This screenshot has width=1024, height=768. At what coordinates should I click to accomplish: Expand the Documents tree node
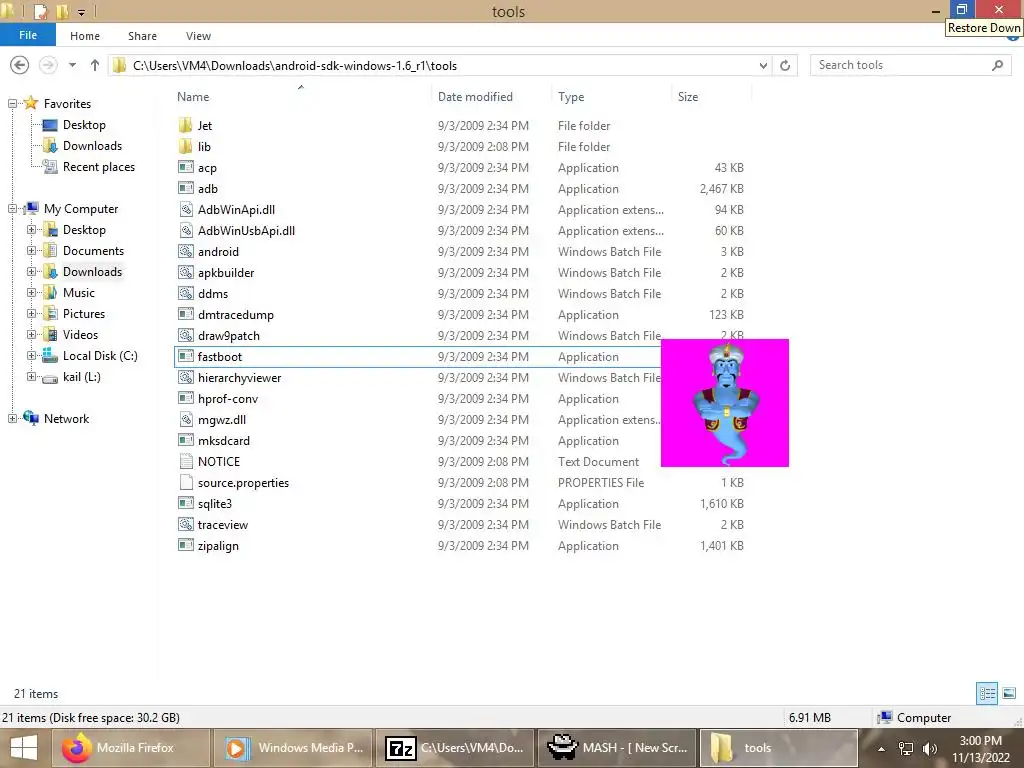tap(31, 250)
